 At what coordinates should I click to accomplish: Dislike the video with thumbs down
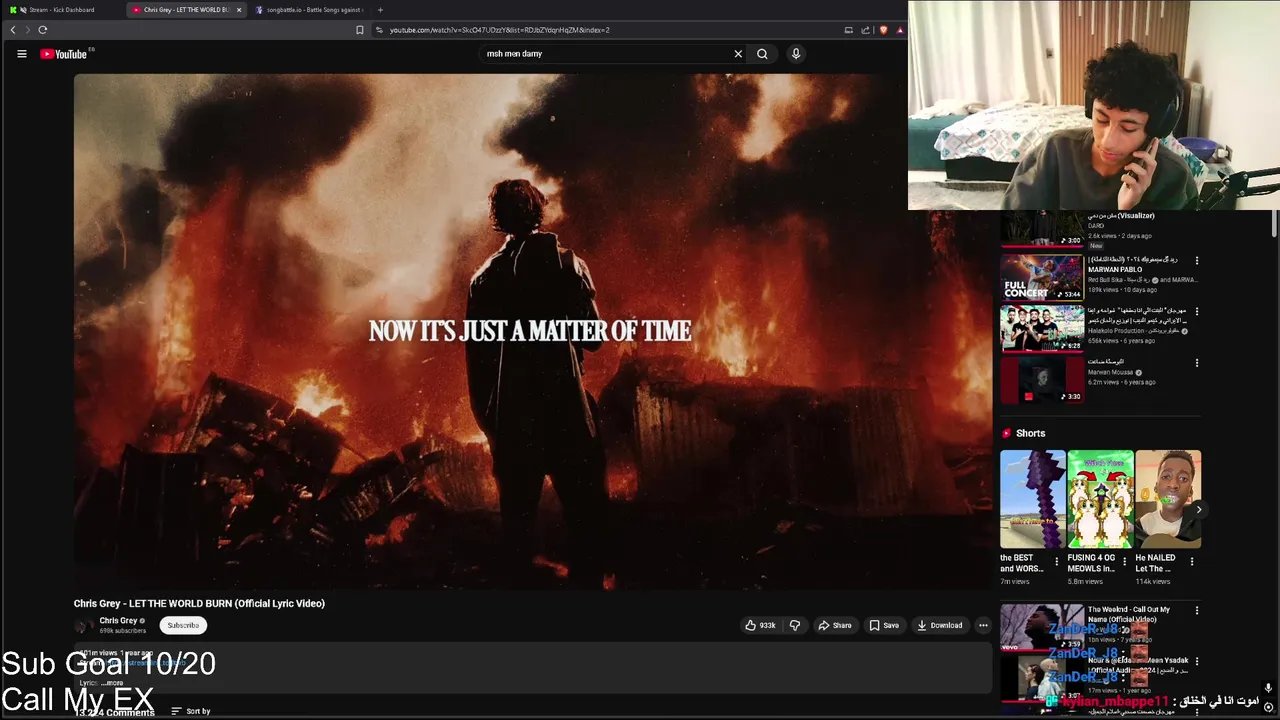[795, 625]
